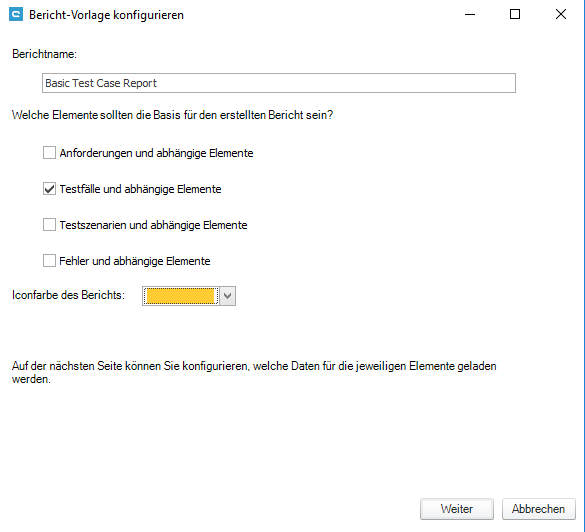
Task: Uncheck Testfälle und abhängige Elemente
Action: click(x=49, y=189)
